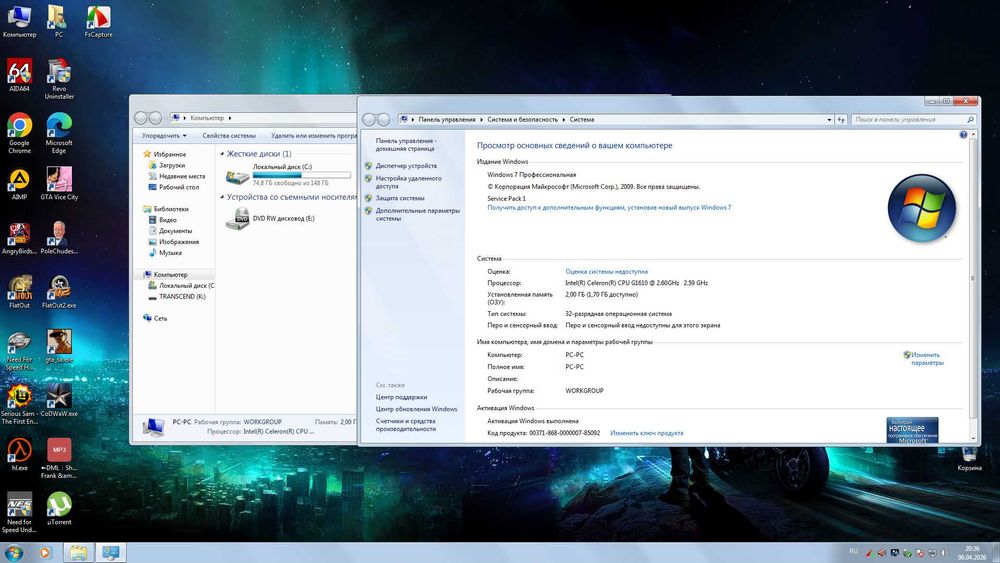Select the Система и безопасность breadcrumb
1000x563 pixels.
click(522, 120)
